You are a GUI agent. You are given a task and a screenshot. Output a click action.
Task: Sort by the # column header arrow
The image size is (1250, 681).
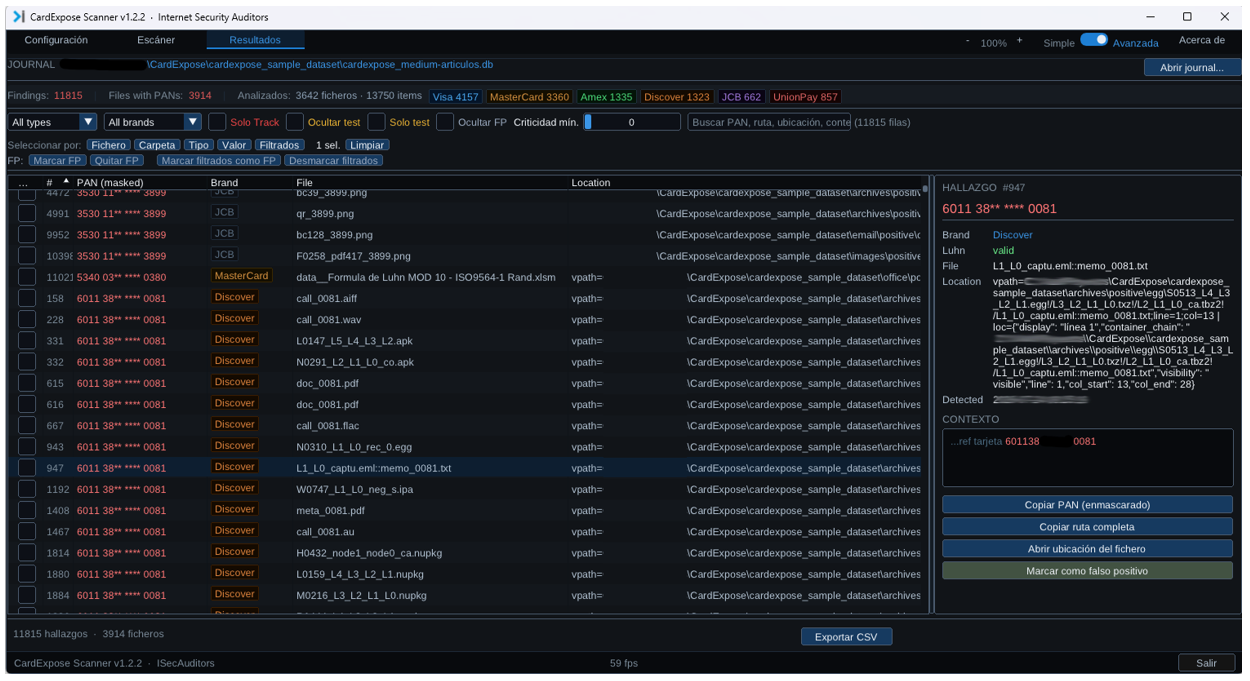click(66, 182)
